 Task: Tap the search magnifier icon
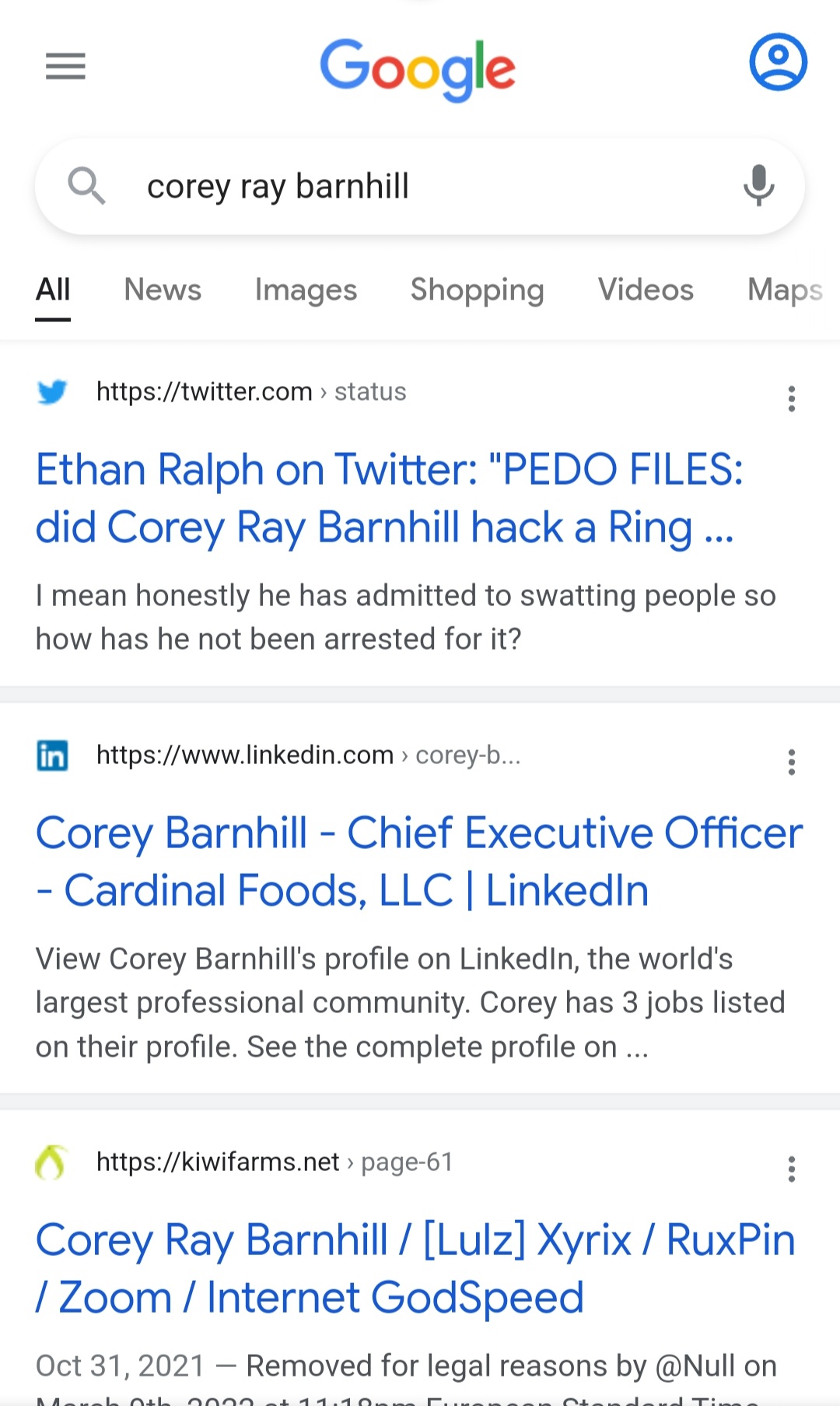[86, 187]
